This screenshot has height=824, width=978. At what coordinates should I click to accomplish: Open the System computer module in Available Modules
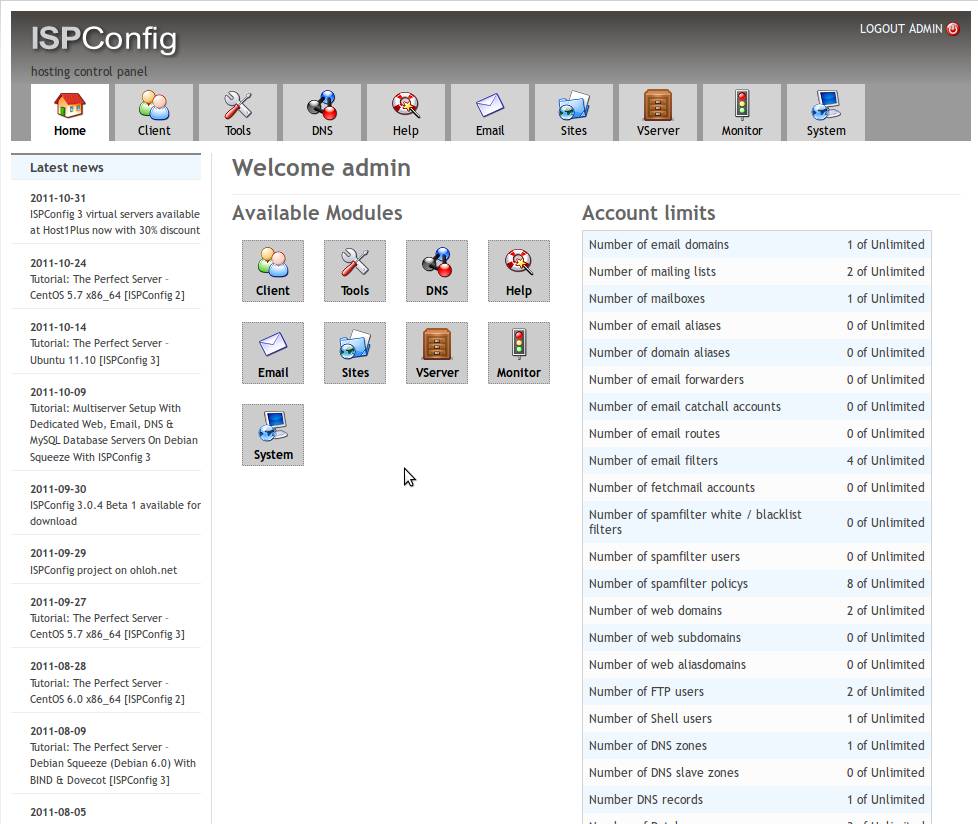click(273, 435)
